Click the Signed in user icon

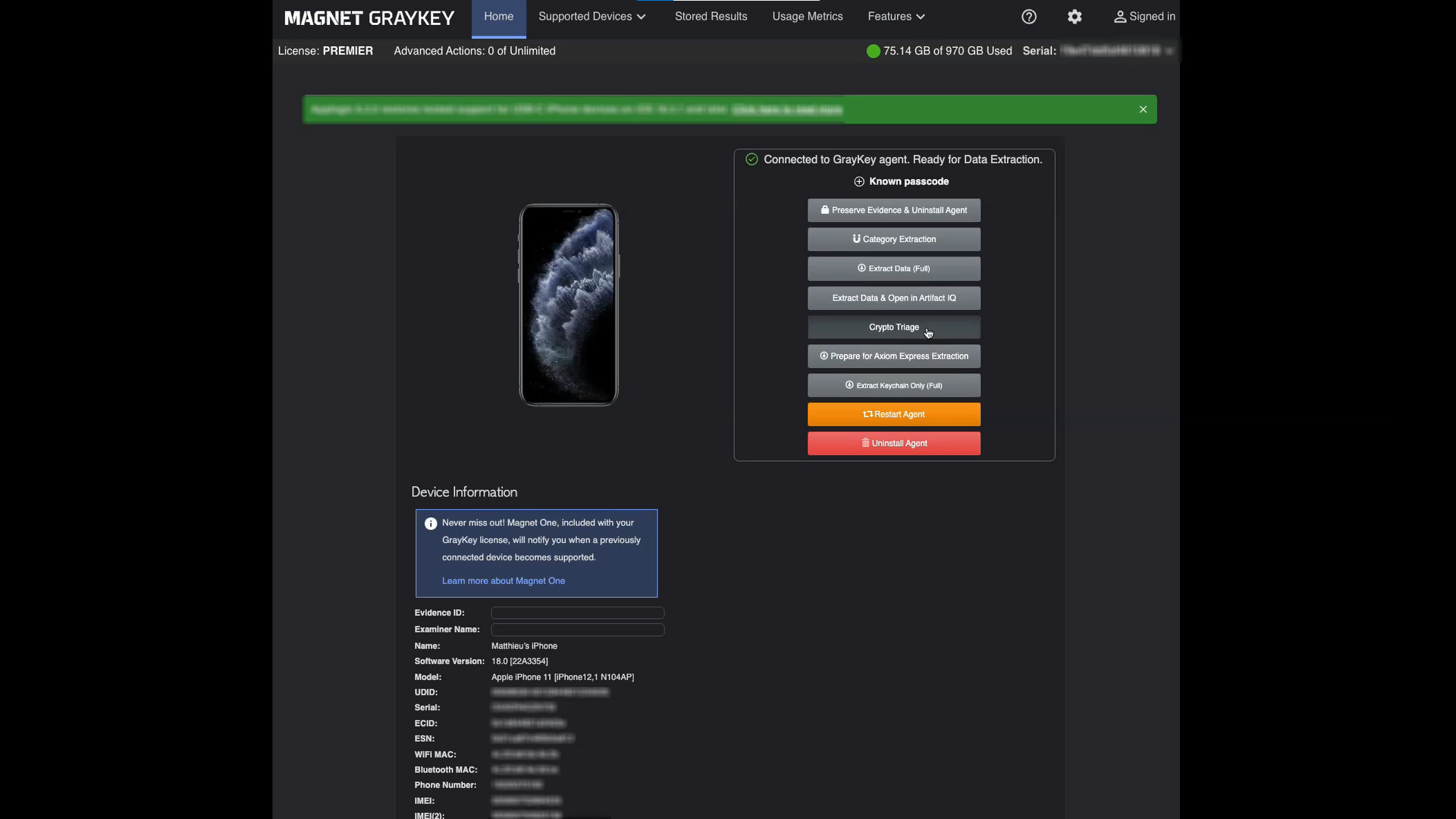click(1119, 17)
